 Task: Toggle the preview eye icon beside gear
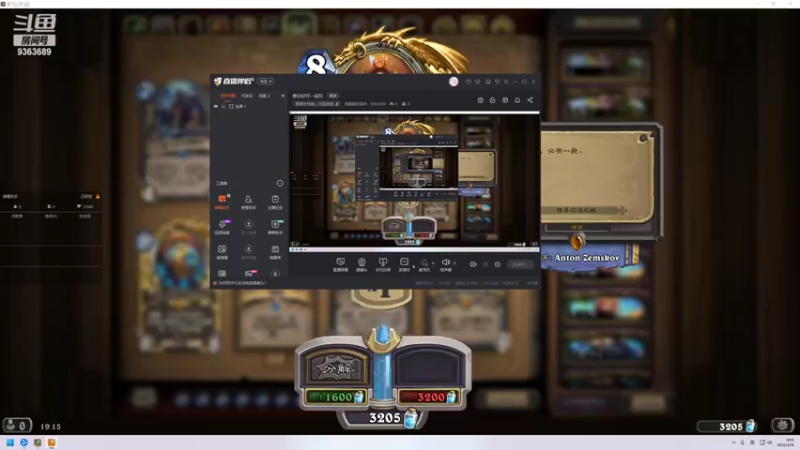pyautogui.click(x=485, y=264)
